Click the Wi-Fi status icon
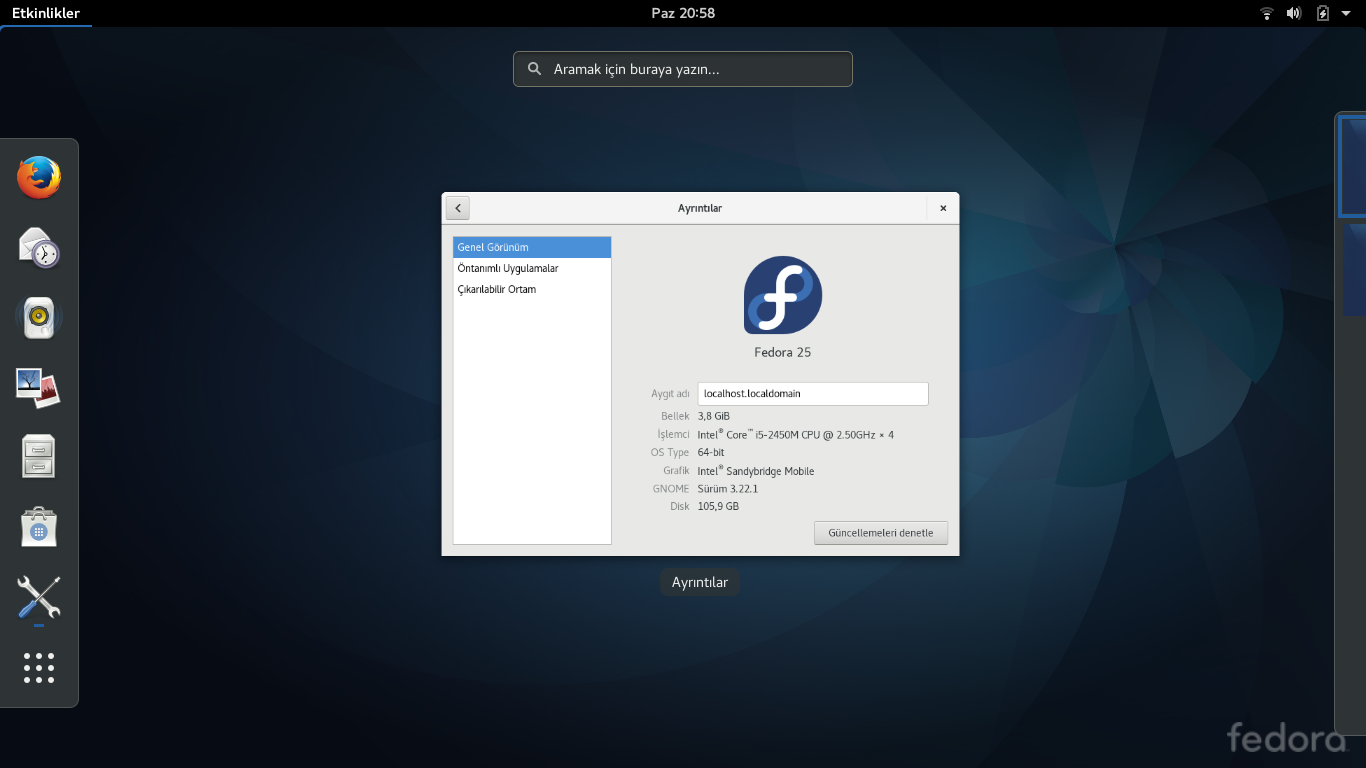Viewport: 1366px width, 768px height. [x=1267, y=13]
